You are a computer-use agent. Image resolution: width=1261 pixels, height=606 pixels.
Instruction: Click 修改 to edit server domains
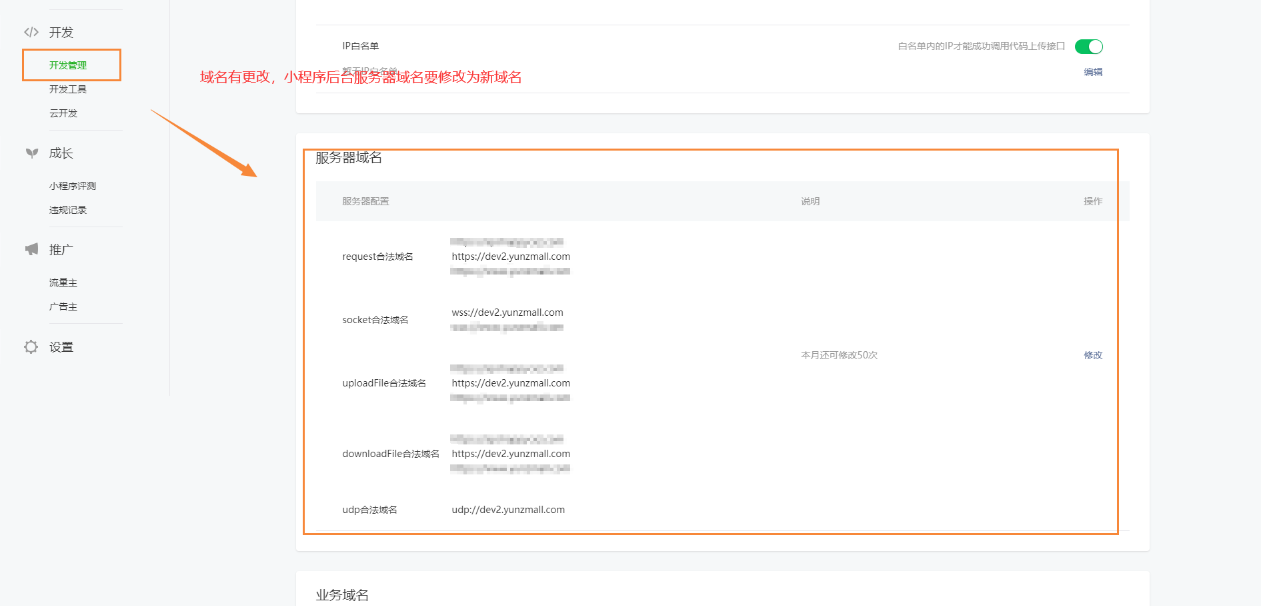pyautogui.click(x=1093, y=355)
